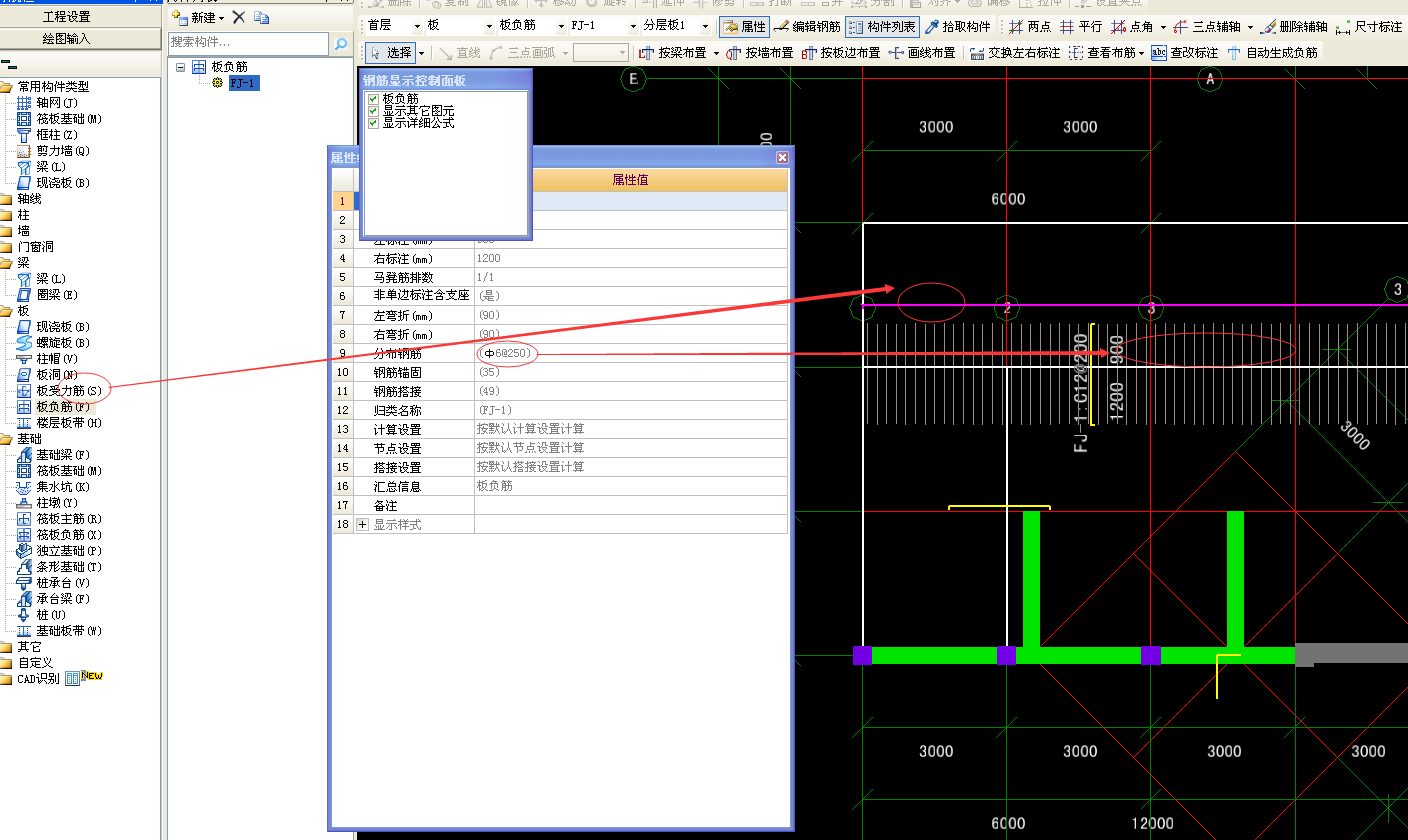This screenshot has height=840, width=1408.
Task: Toggle the 板负筋 display checkbox
Action: 373,99
